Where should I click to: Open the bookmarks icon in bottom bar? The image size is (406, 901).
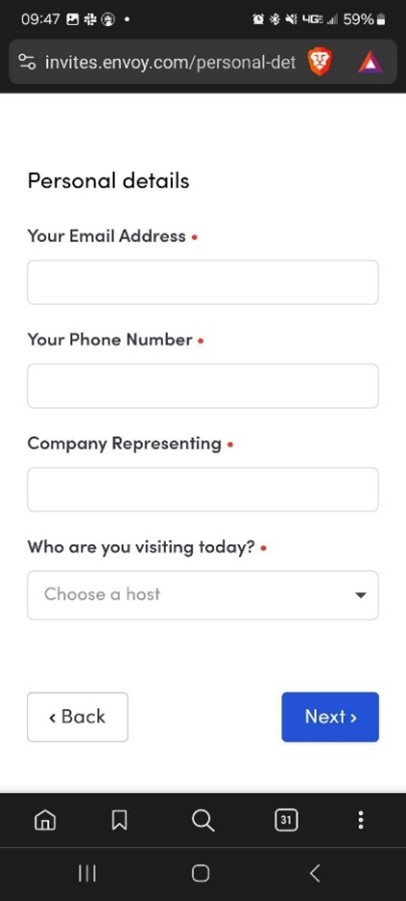[x=119, y=820]
